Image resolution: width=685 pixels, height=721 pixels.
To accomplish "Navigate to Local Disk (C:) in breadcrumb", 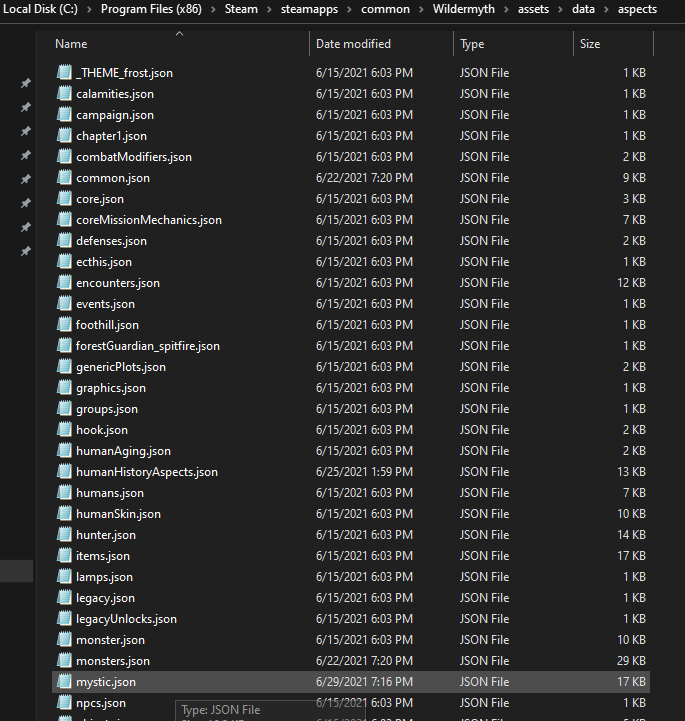I will click(40, 9).
